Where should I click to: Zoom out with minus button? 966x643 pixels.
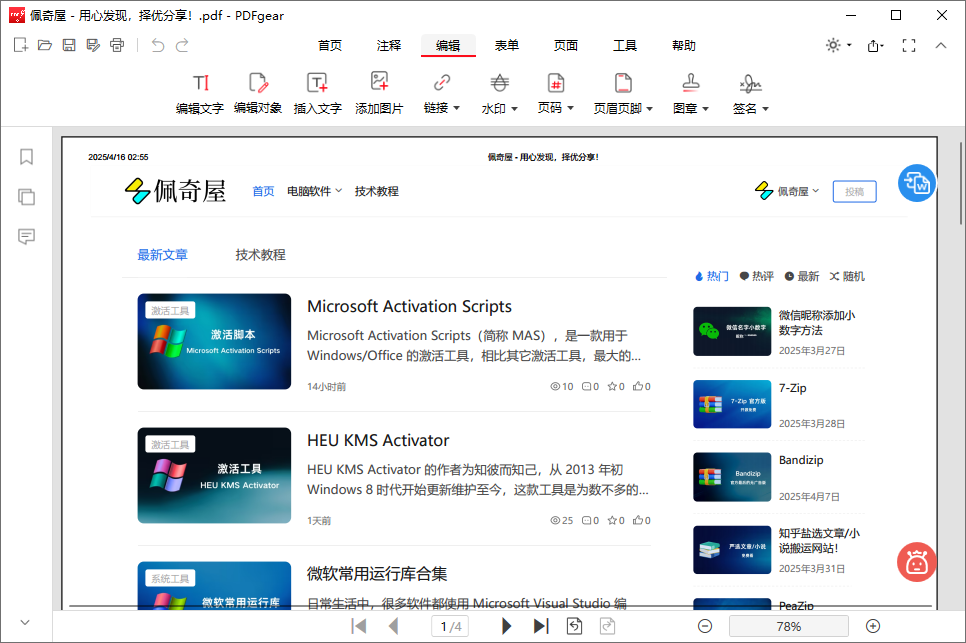[x=705, y=626]
